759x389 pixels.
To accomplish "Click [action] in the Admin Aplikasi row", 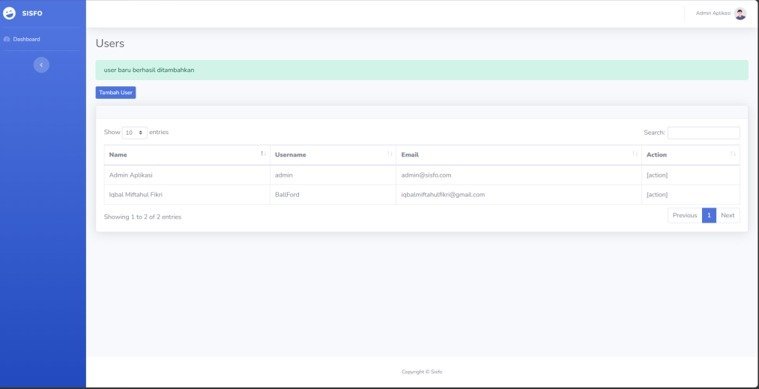I will [x=657, y=175].
